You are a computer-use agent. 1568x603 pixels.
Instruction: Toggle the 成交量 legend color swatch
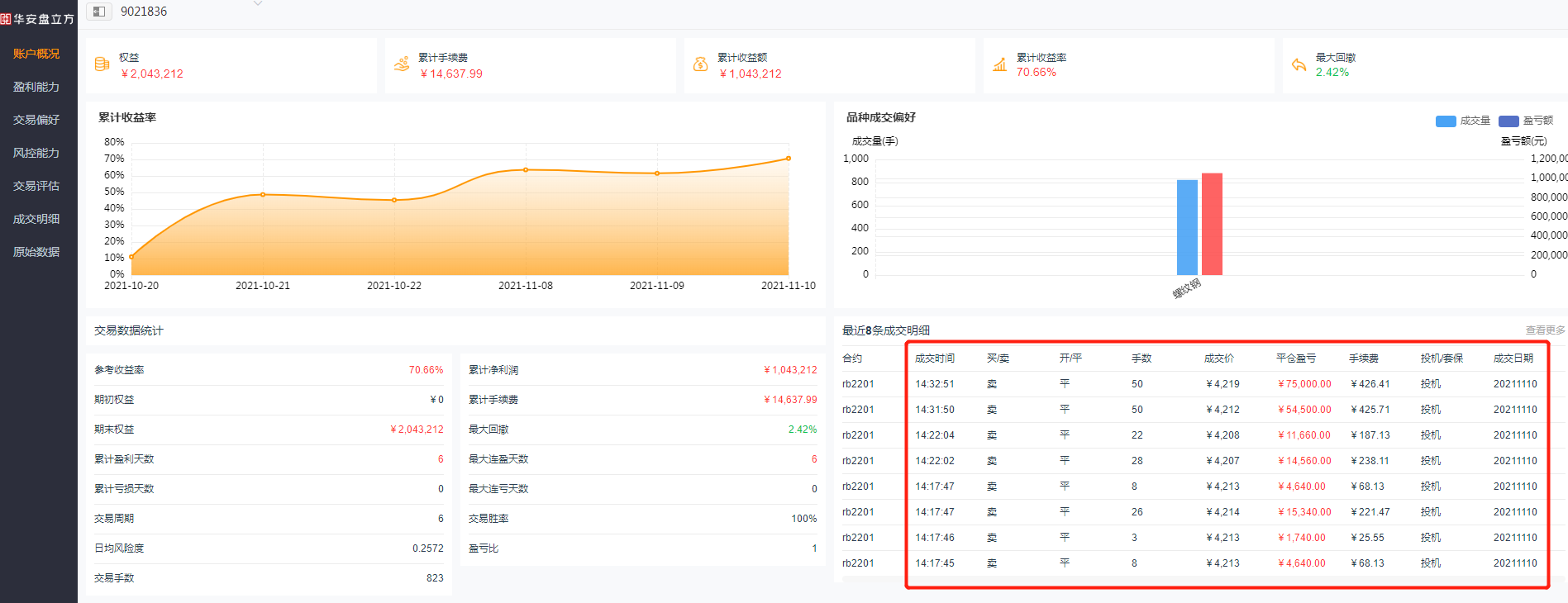pyautogui.click(x=1446, y=121)
